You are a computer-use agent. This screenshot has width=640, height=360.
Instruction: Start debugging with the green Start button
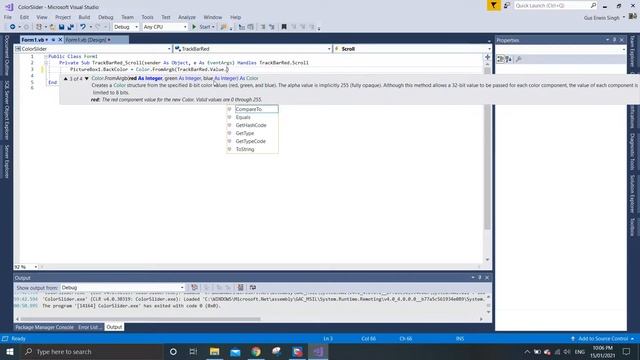coord(202,27)
